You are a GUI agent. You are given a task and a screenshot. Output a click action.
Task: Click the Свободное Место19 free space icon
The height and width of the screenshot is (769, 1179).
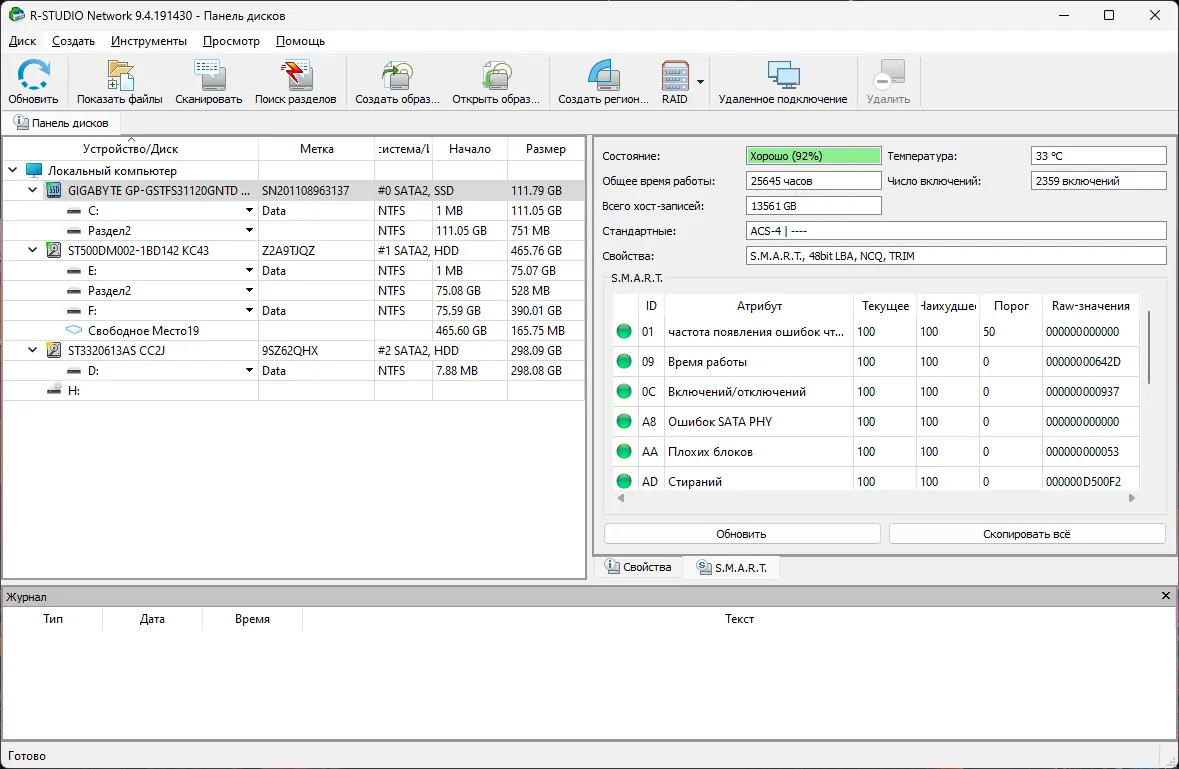point(74,330)
